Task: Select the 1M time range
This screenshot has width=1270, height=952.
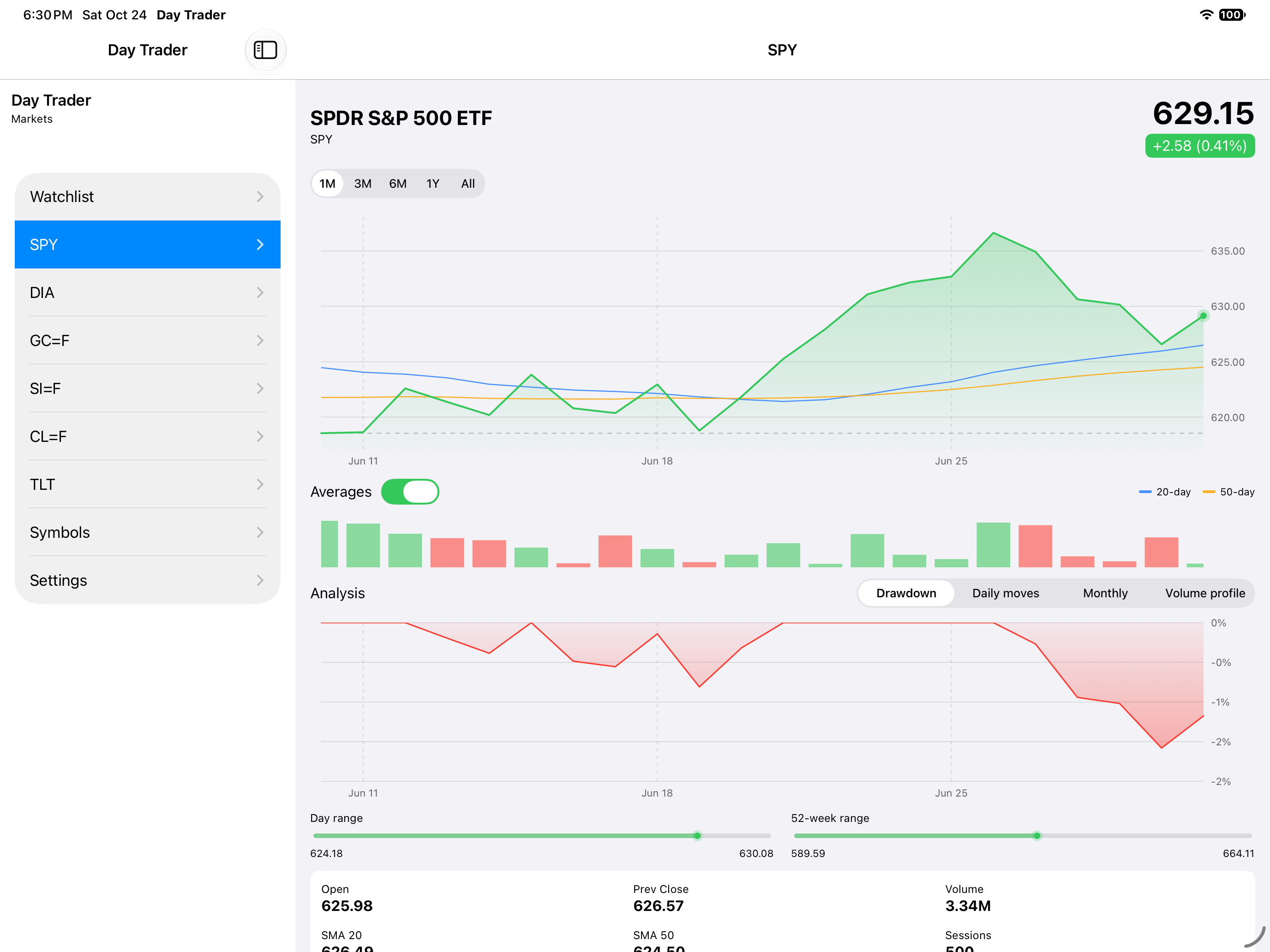Action: [x=327, y=184]
